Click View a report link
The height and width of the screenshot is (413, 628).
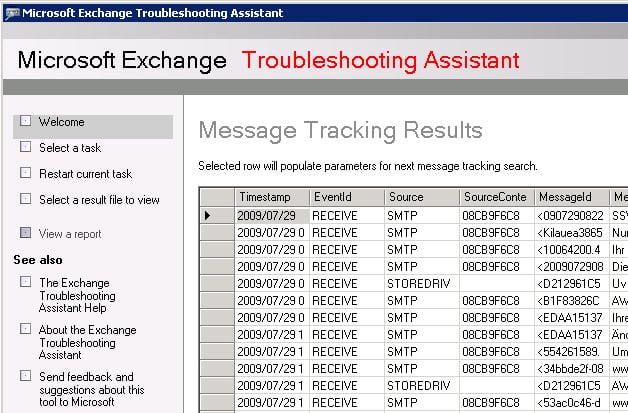click(70, 234)
